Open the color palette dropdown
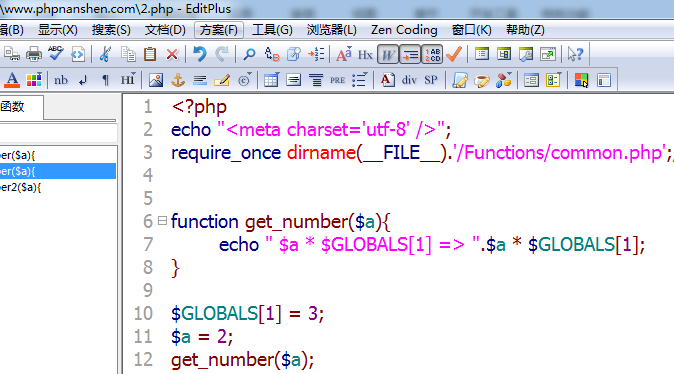 pyautogui.click(x=34, y=80)
